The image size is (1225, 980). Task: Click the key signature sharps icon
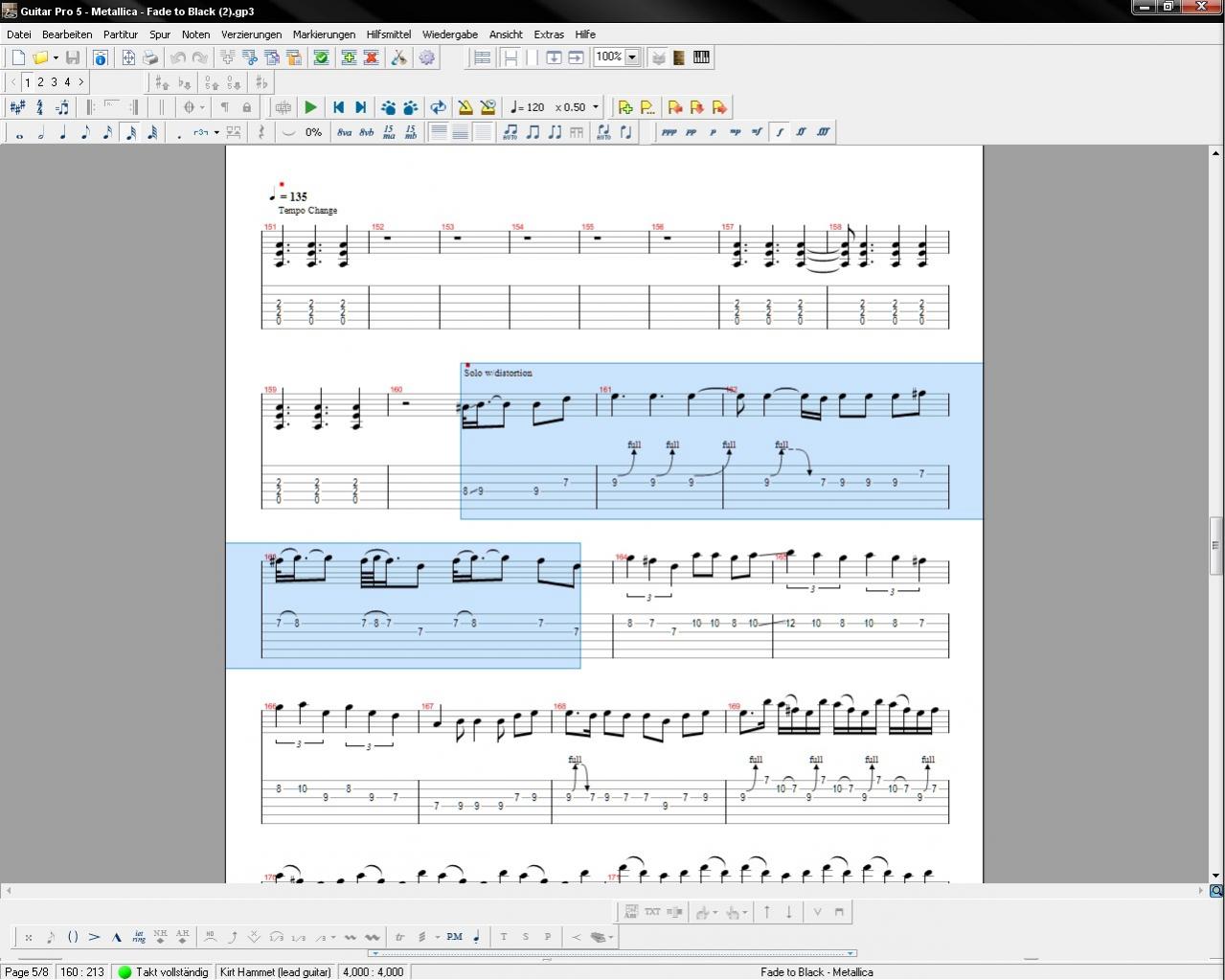pyautogui.click(x=17, y=107)
